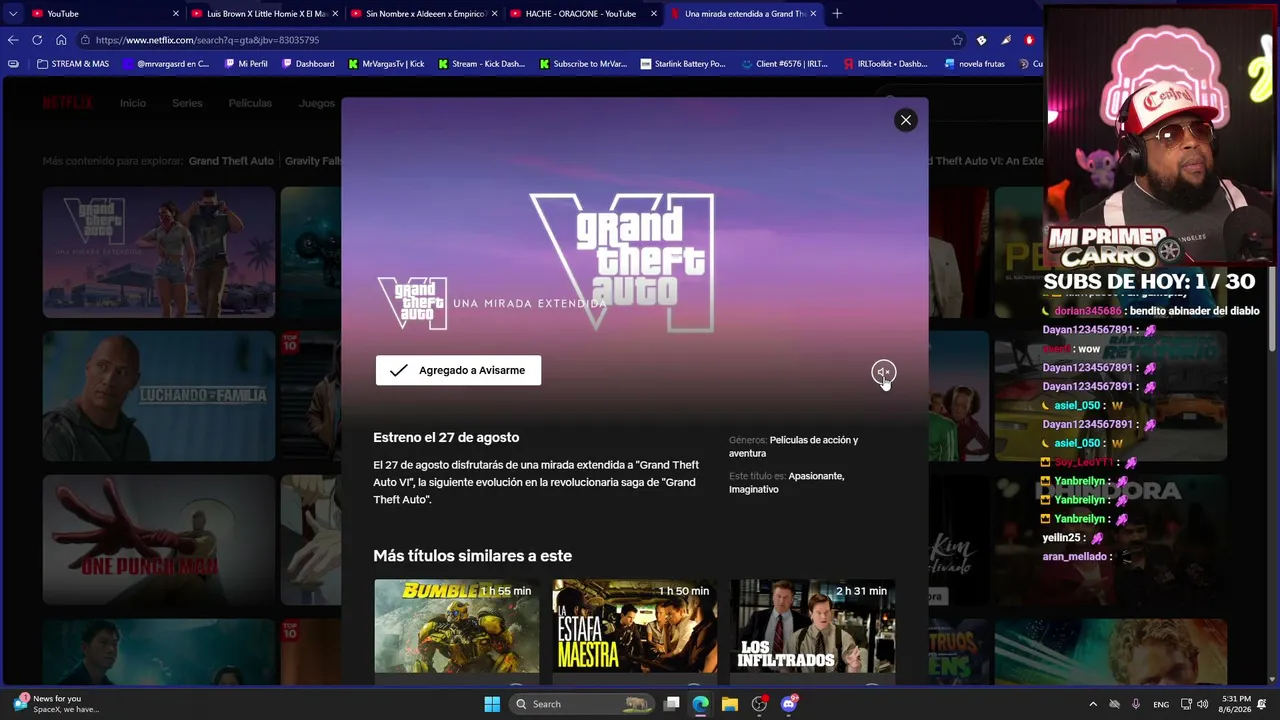The image size is (1280, 720).
Task: Open the One Punch Man thumbnail
Action: coord(158,540)
